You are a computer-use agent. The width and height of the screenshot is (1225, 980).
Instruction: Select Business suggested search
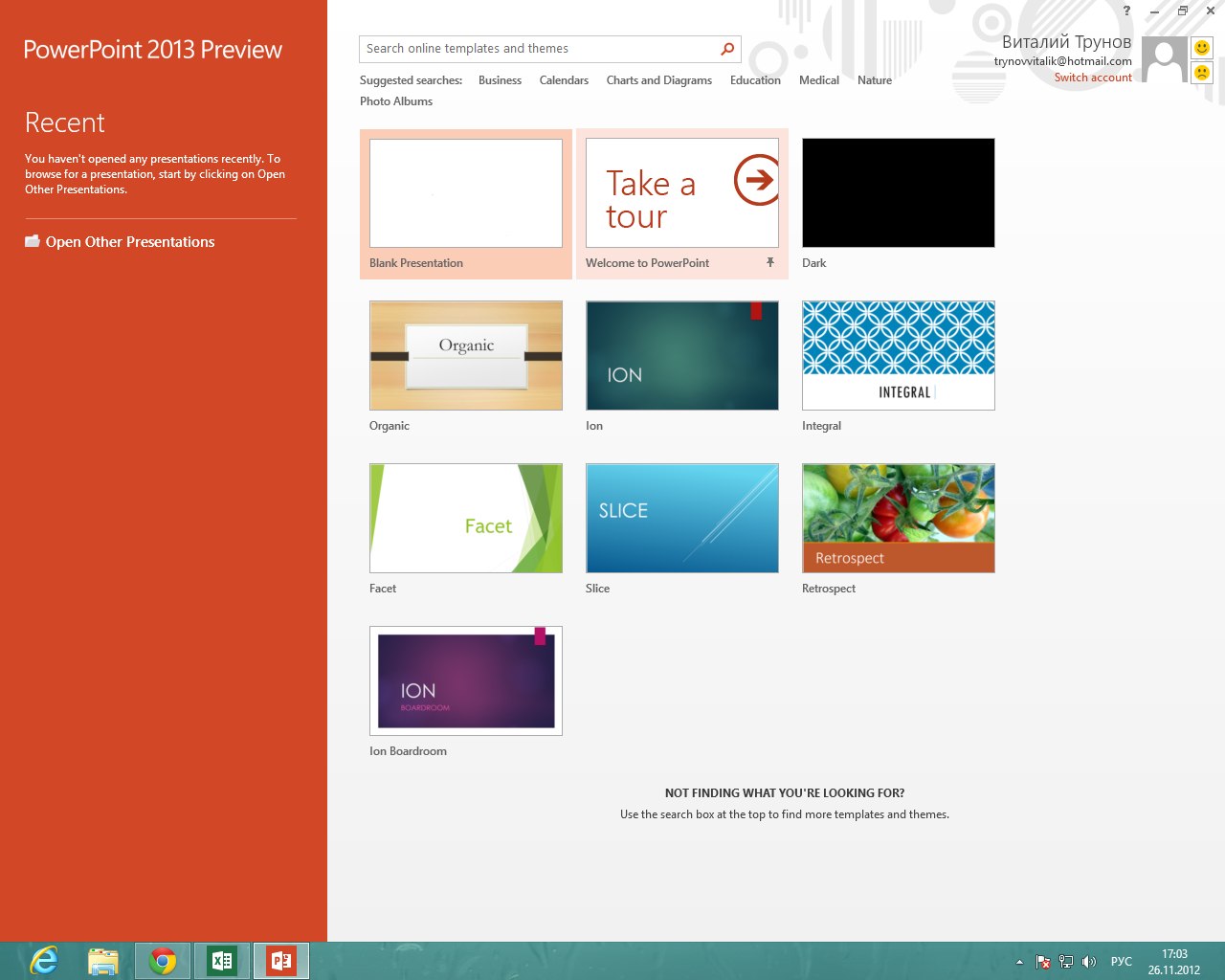click(500, 80)
